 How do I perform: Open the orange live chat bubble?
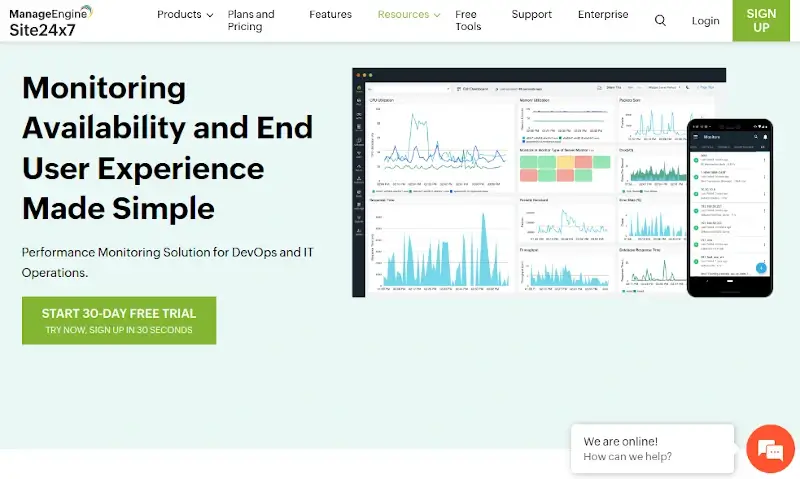click(770, 449)
